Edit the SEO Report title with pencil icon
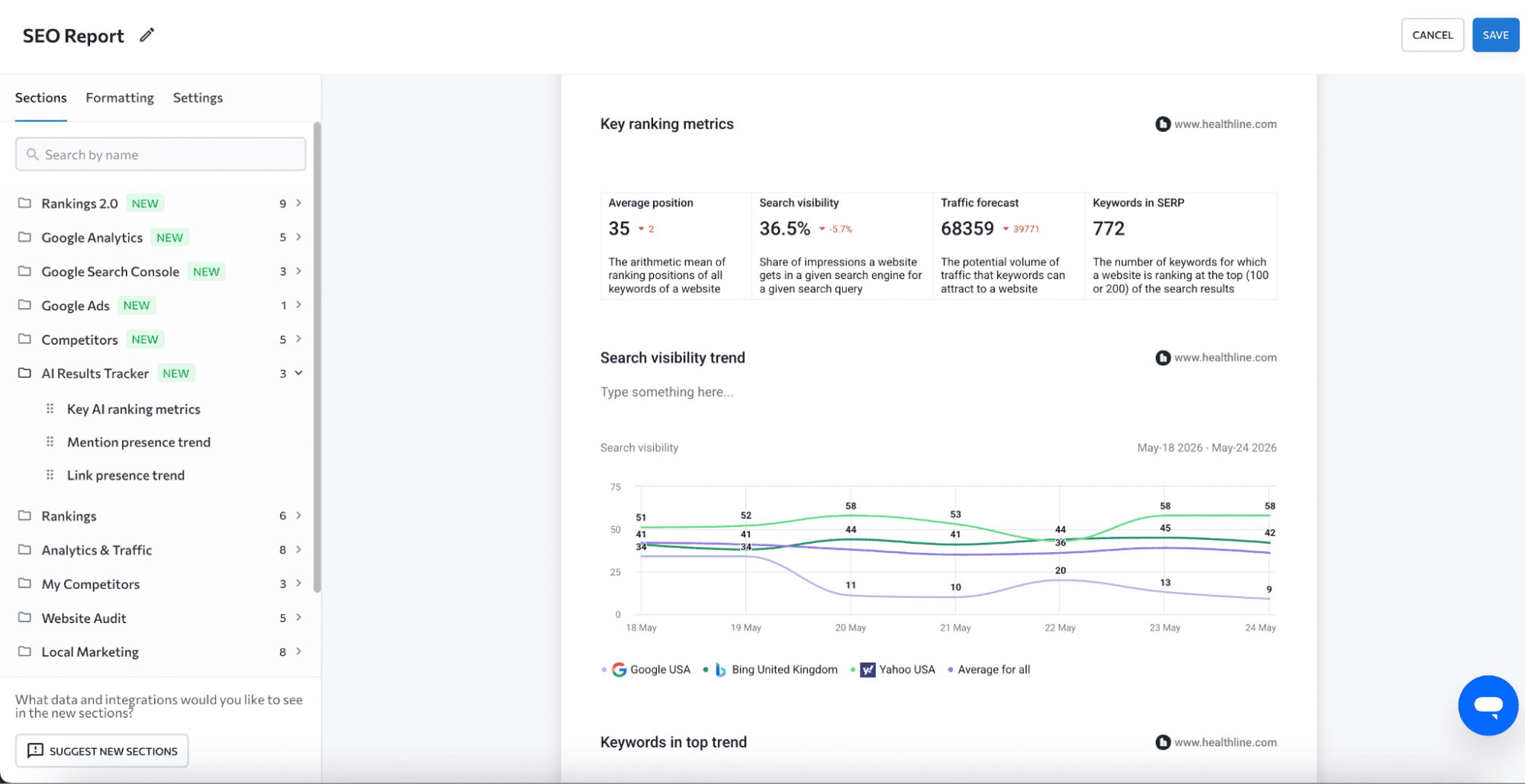Viewport: 1525px width, 784px height. pos(147,35)
